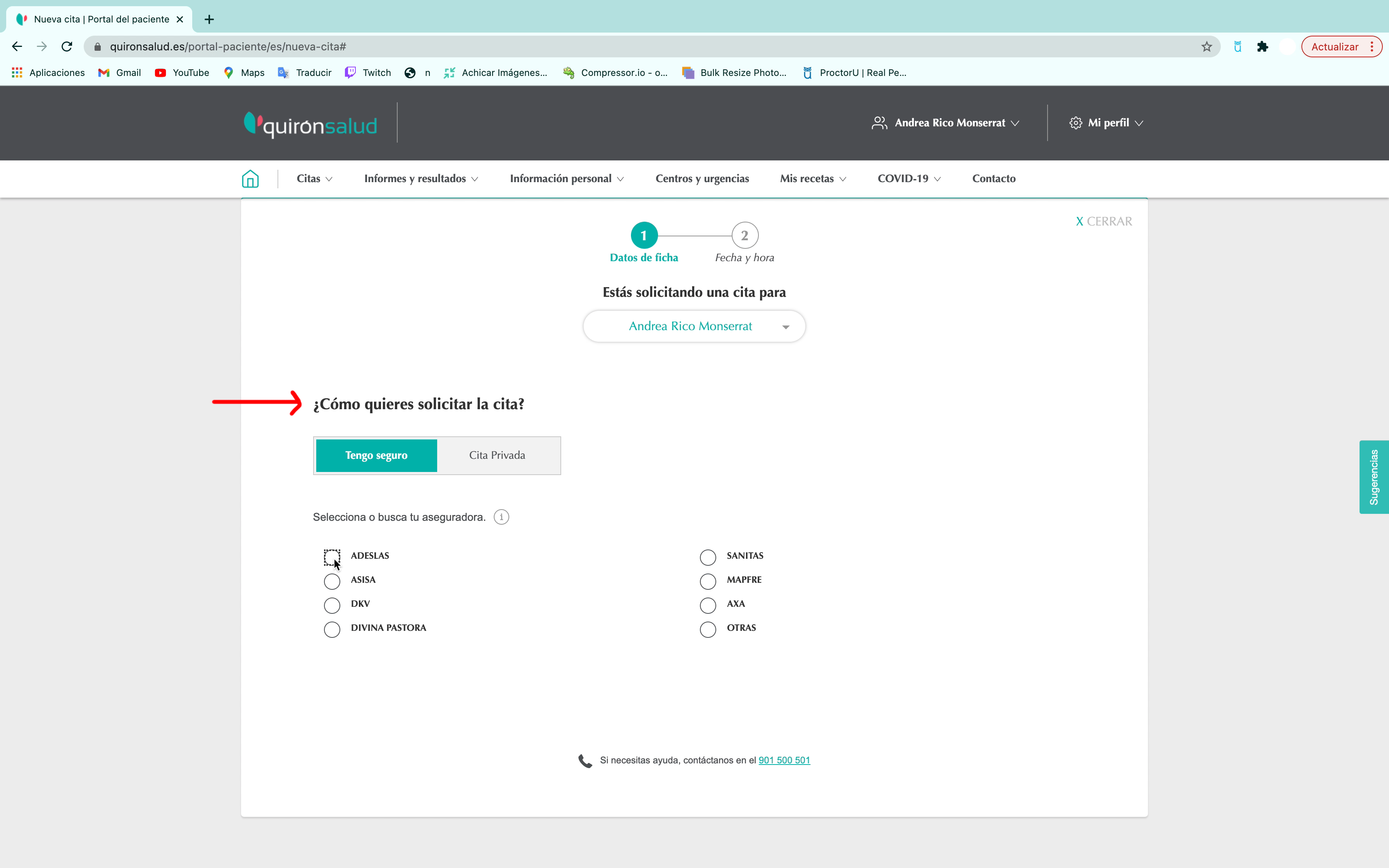Select the ADESLAS insurer radio button

click(332, 557)
